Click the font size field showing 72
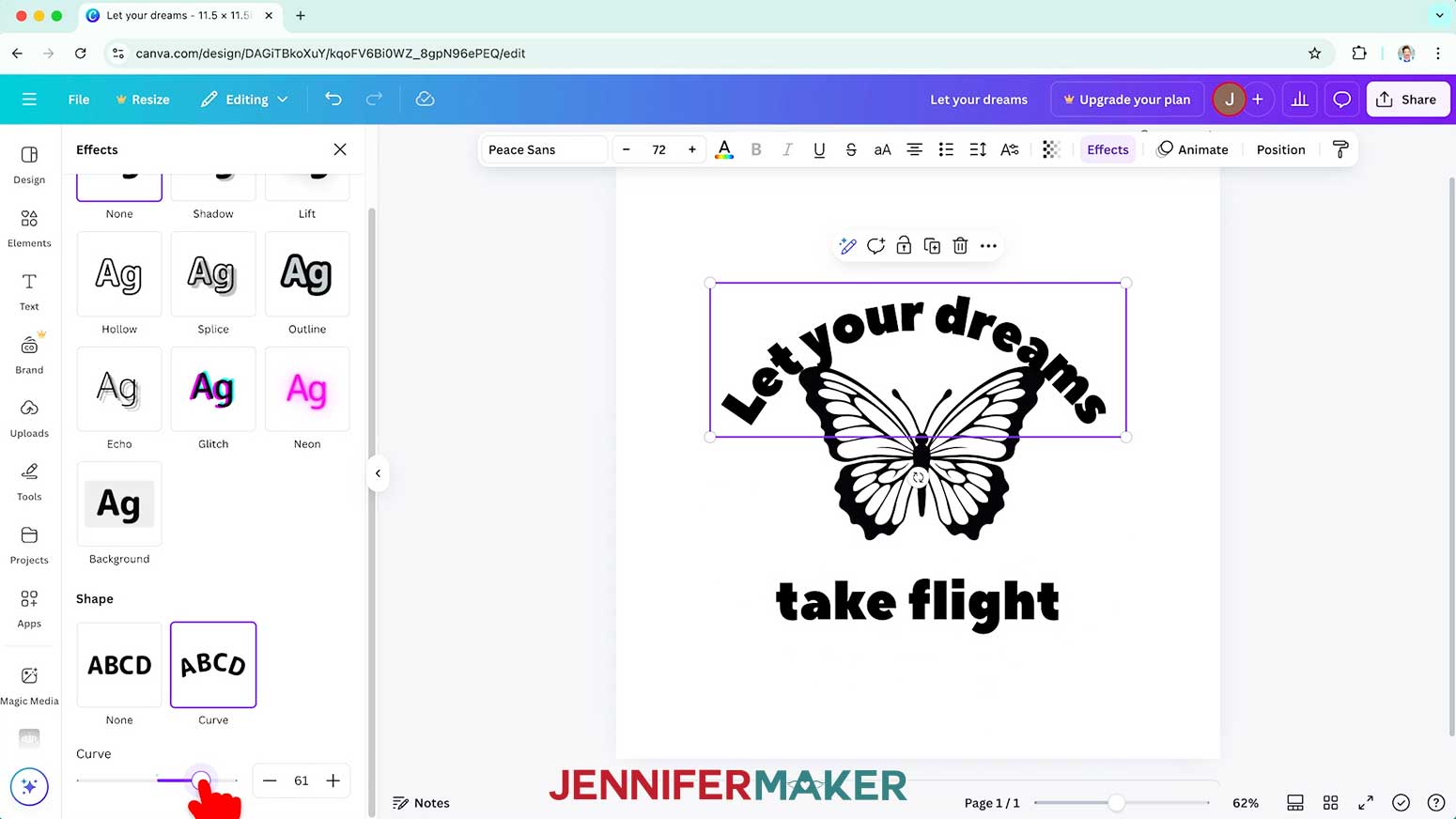 coord(659,149)
